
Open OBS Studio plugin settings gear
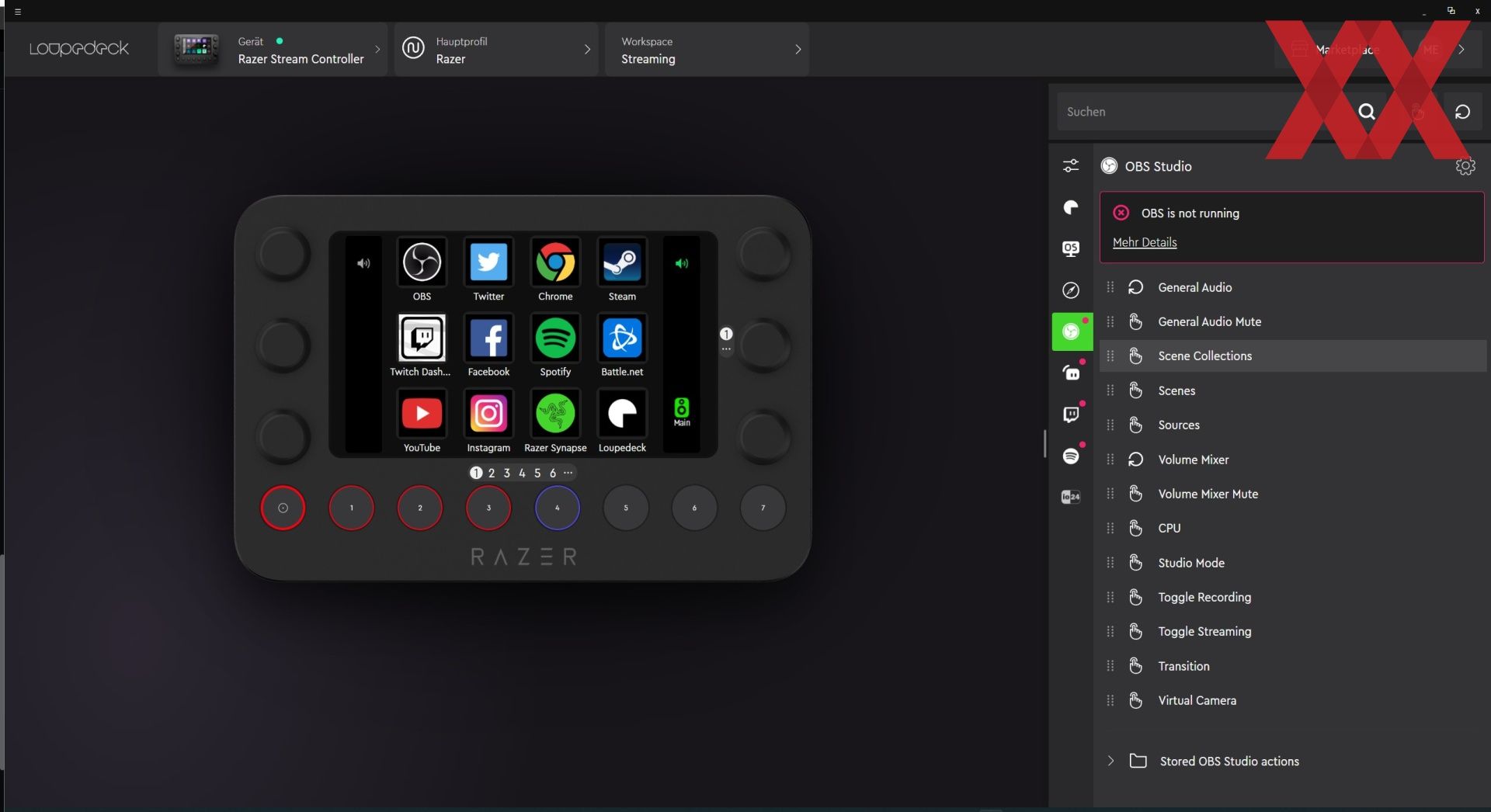coord(1465,166)
